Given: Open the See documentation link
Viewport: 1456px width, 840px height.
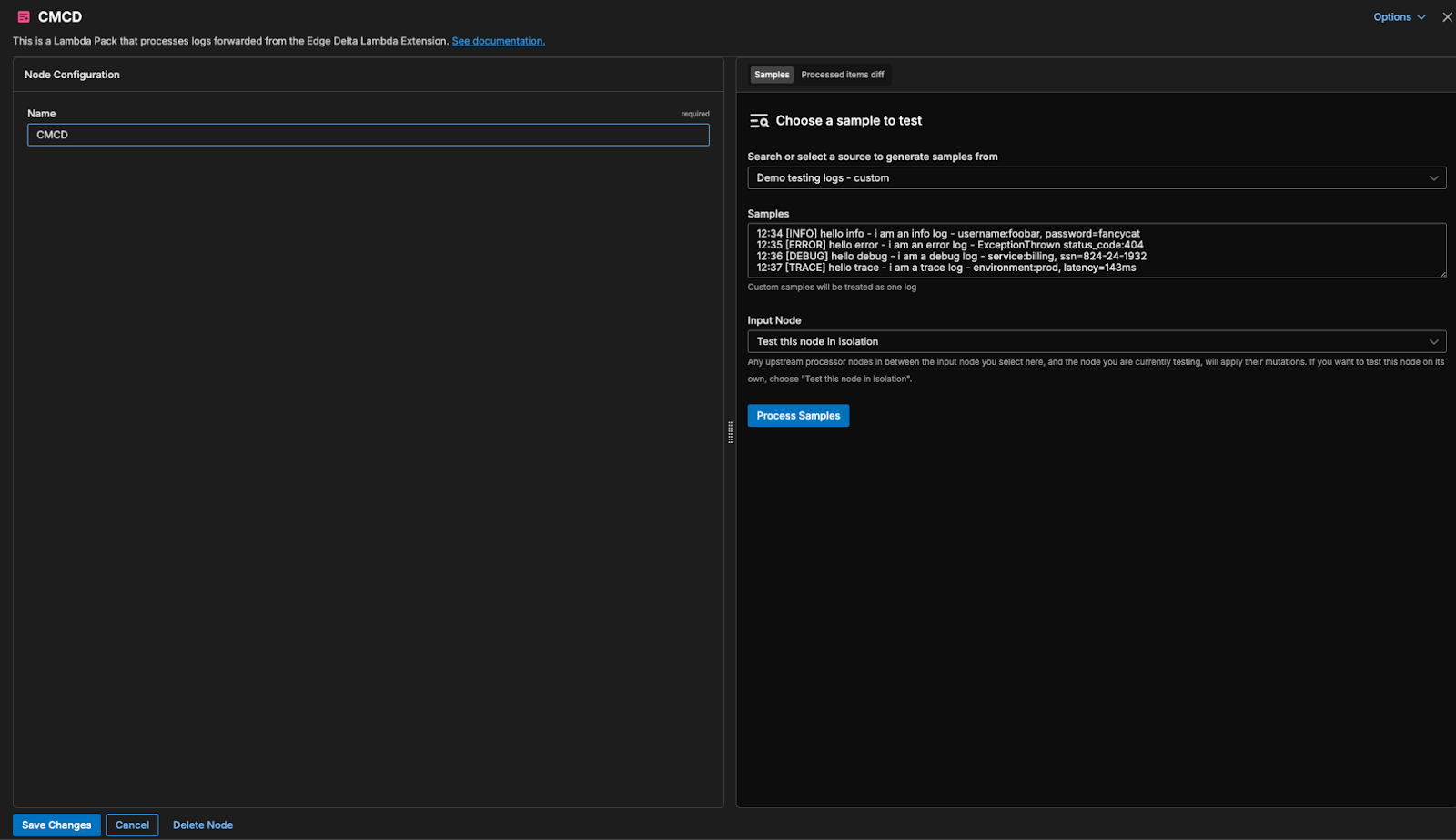Looking at the screenshot, I should [498, 41].
